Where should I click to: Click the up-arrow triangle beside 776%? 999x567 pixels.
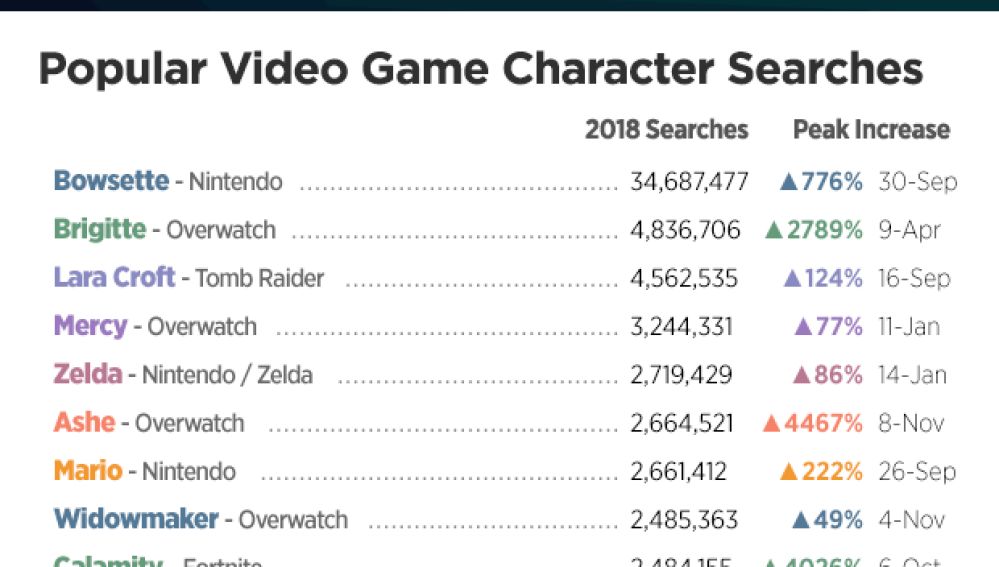pos(787,182)
